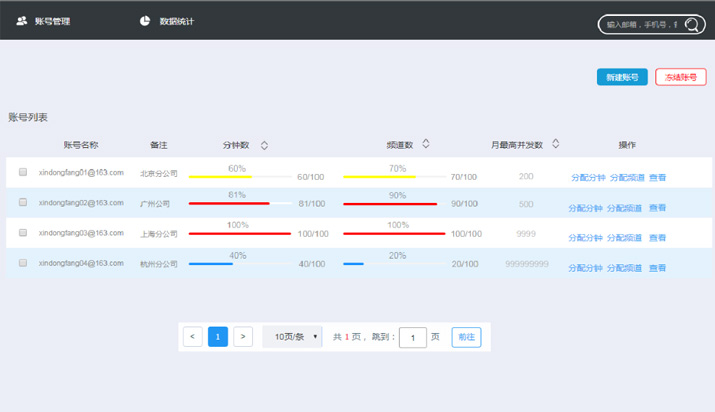The image size is (715, 412).
Task: Click the 冻结账号 button
Action: [680, 77]
